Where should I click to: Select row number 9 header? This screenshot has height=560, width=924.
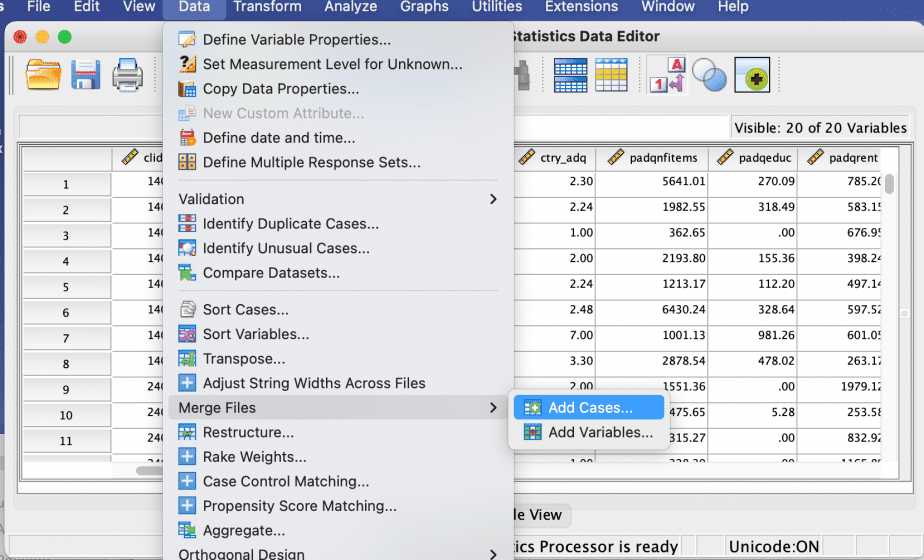click(66, 390)
